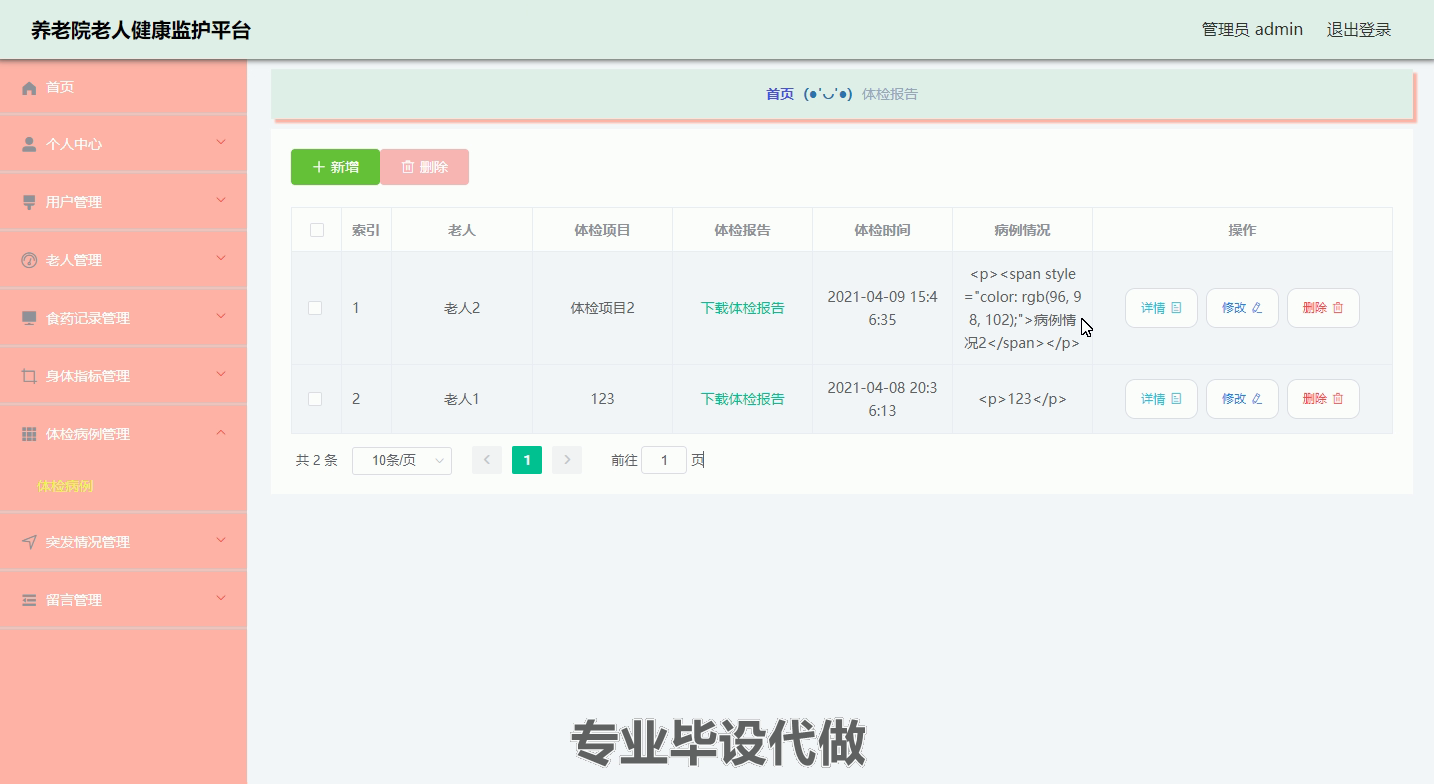Viewport: 1434px width, 784px height.
Task: Click 退出登录 to log out
Action: (x=1359, y=30)
